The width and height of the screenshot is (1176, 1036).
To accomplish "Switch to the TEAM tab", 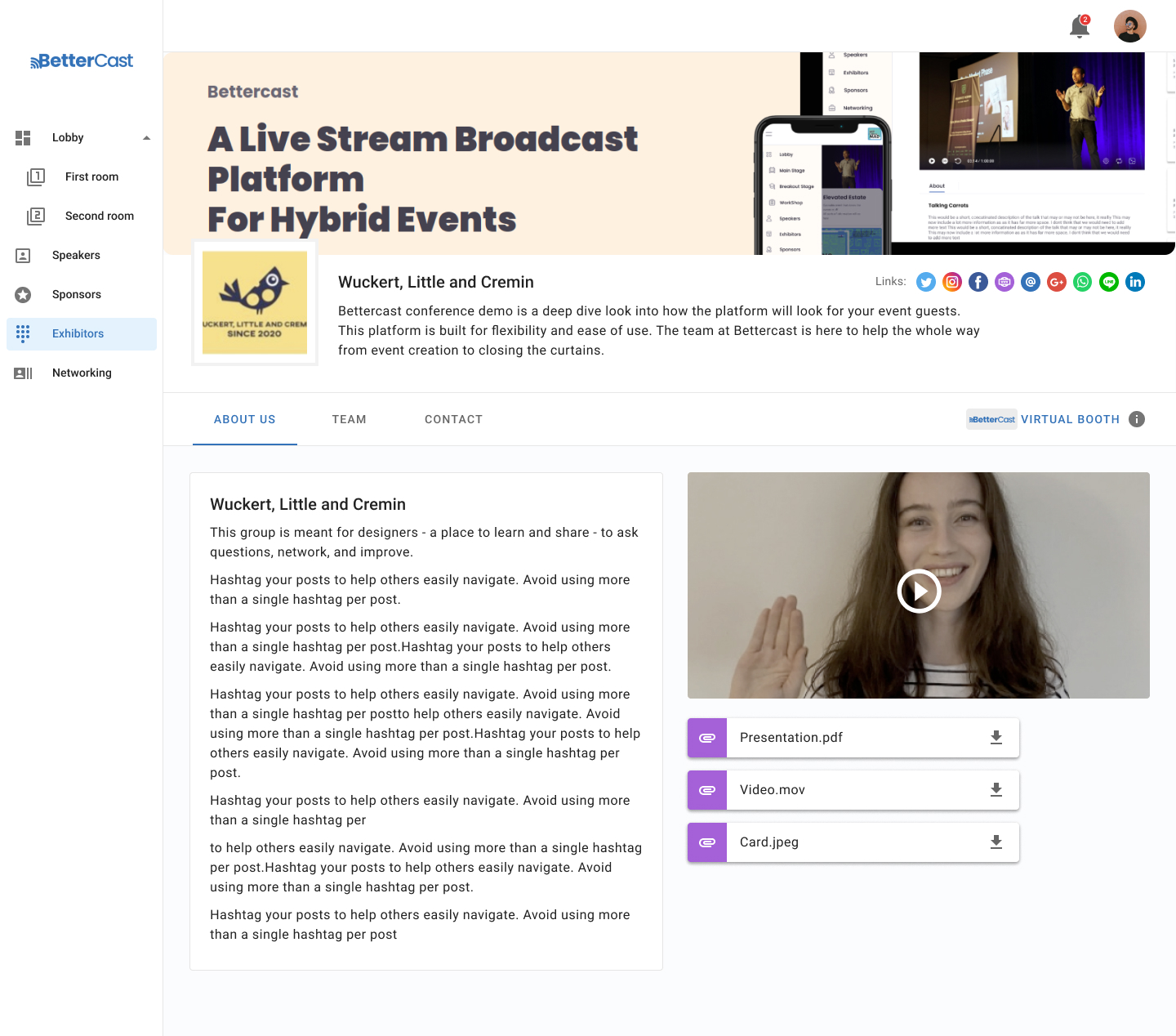I will click(x=349, y=419).
